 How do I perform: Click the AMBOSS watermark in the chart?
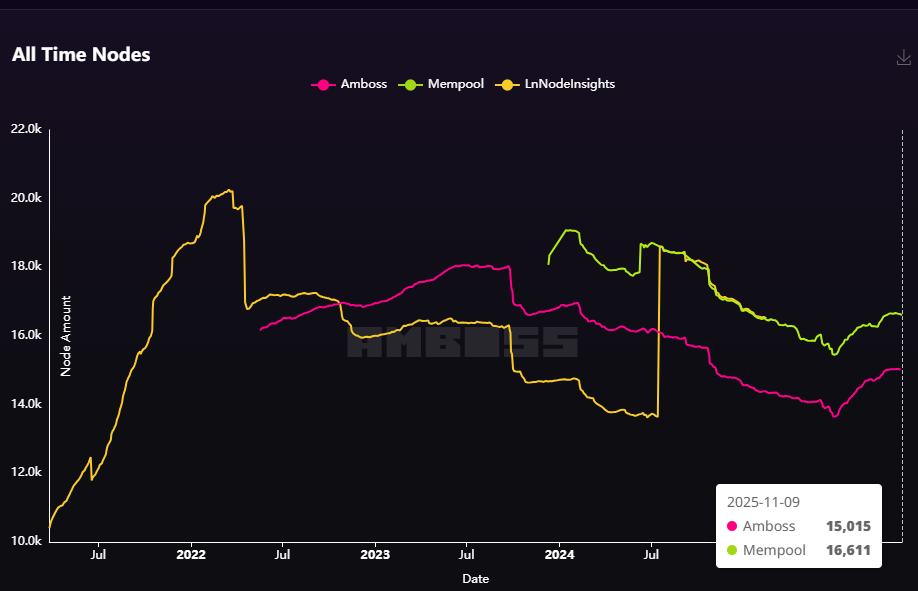(460, 343)
